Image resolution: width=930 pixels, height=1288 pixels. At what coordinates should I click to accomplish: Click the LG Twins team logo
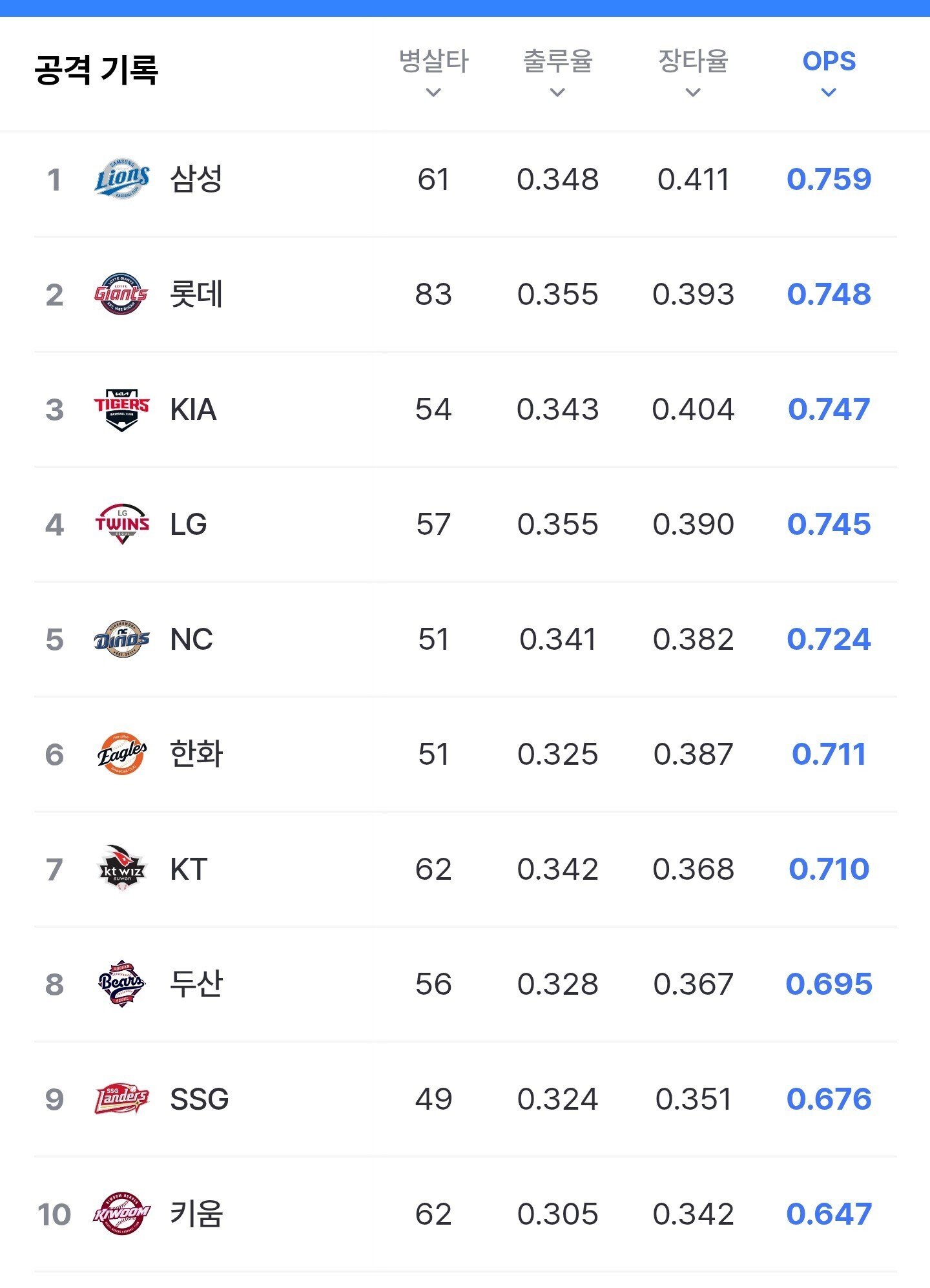pos(121,524)
